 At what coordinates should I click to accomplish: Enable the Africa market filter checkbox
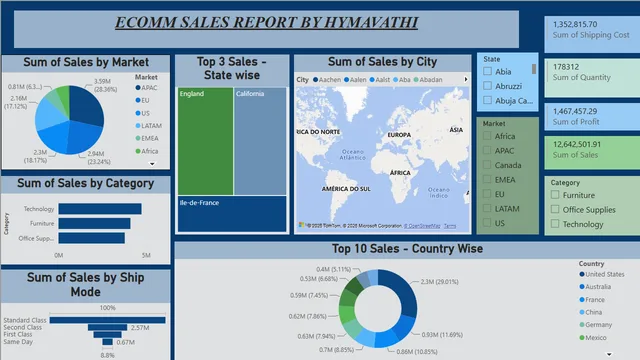tap(487, 136)
